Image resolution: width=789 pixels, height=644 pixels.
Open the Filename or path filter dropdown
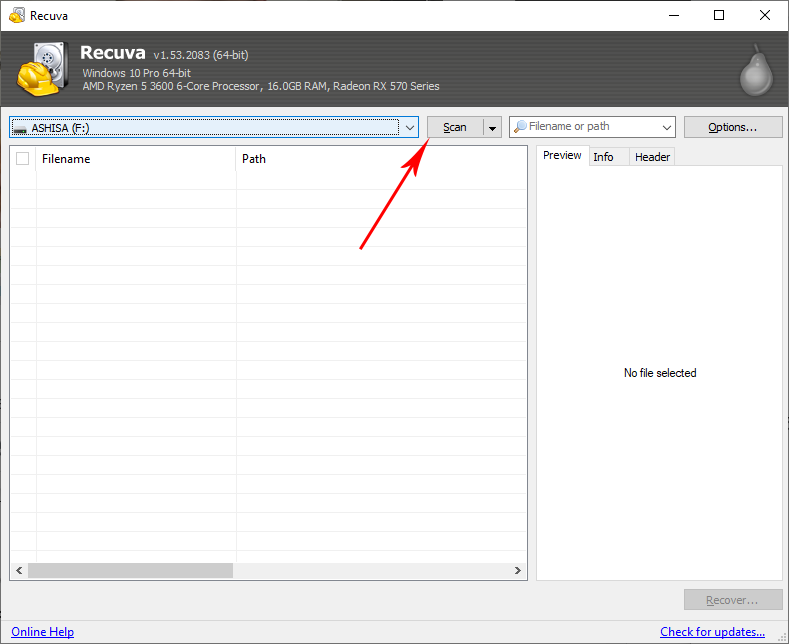(667, 127)
